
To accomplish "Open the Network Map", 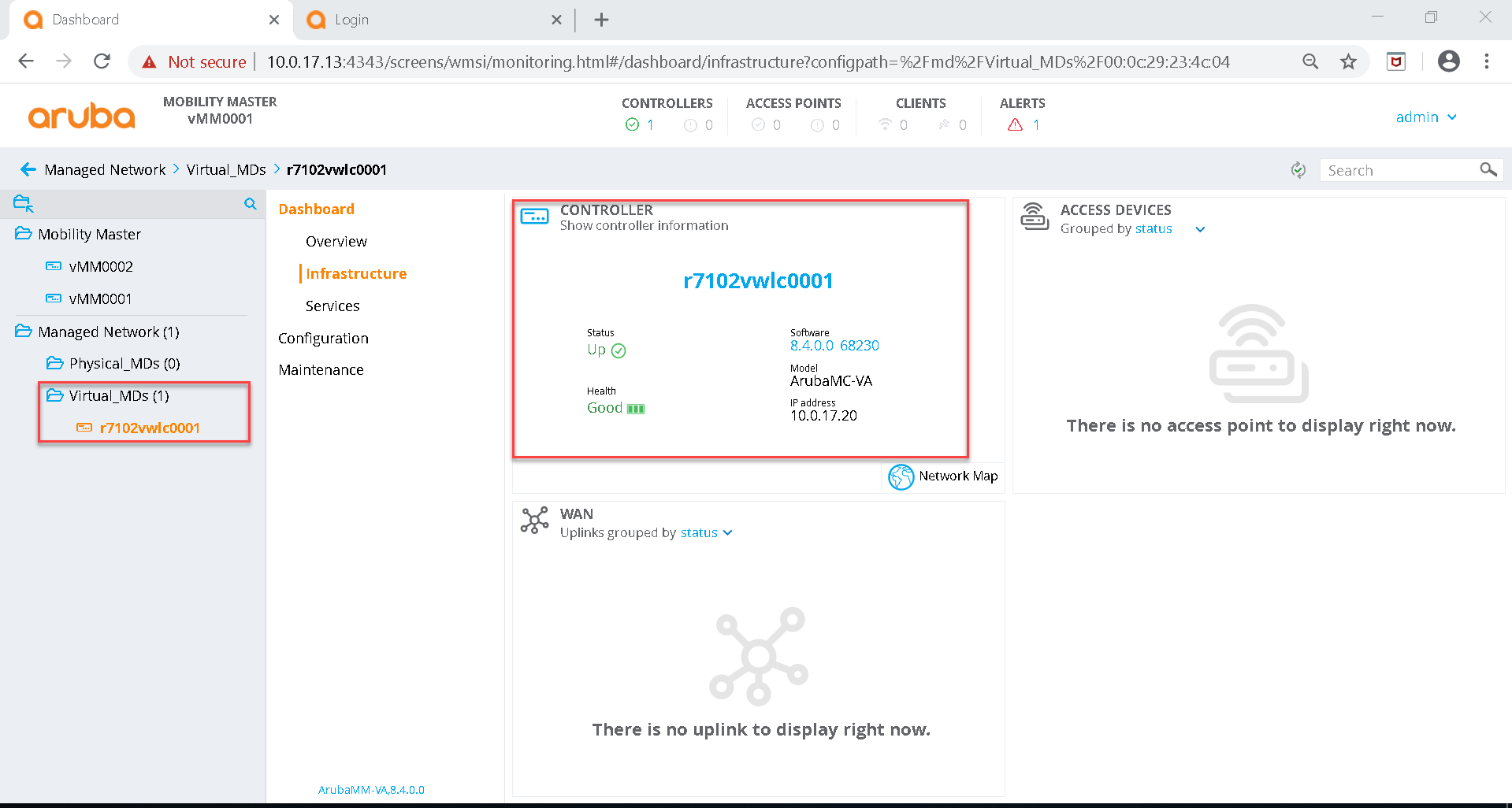I will coord(943,476).
